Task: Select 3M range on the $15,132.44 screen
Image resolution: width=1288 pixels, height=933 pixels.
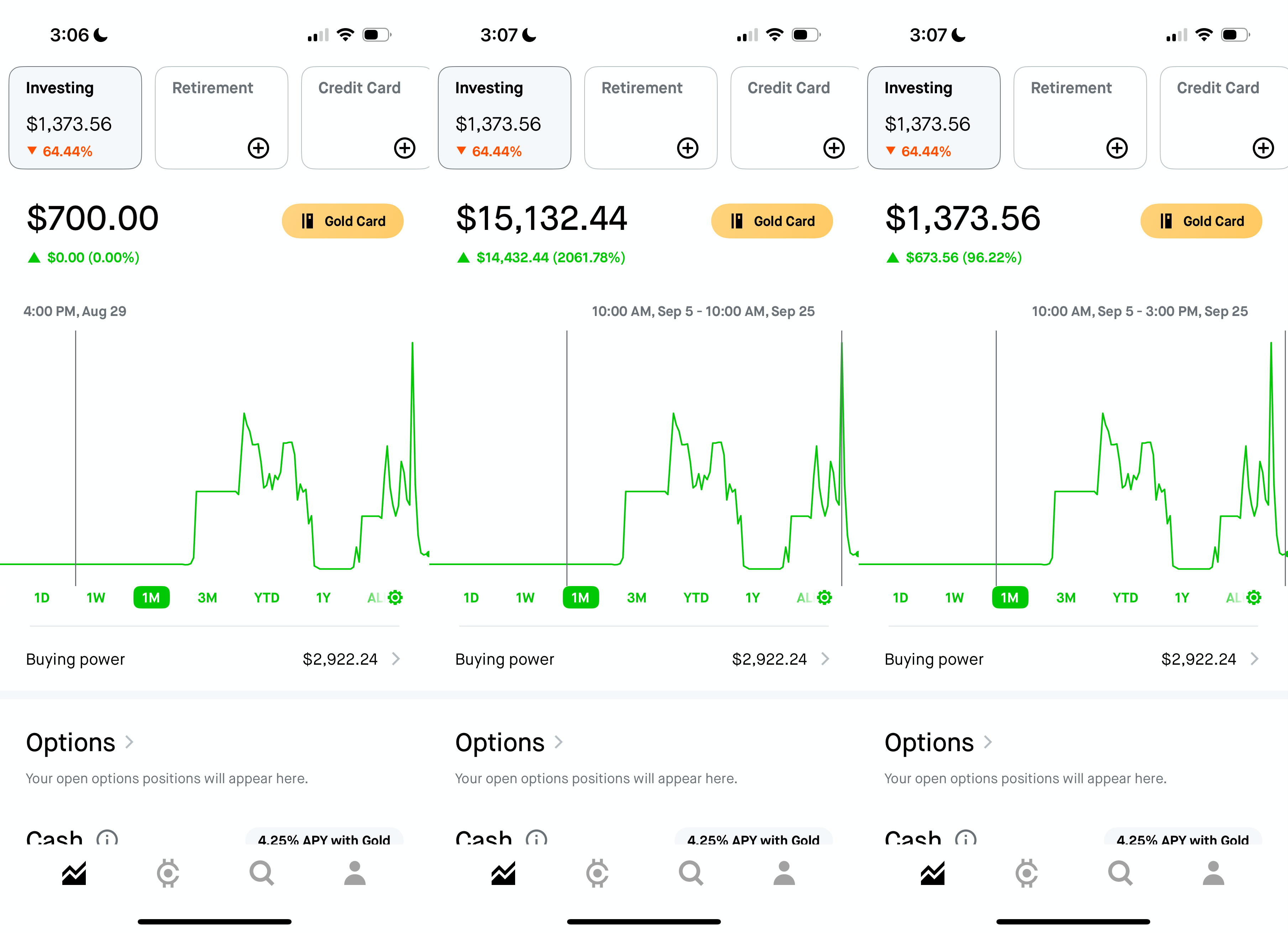Action: click(636, 597)
